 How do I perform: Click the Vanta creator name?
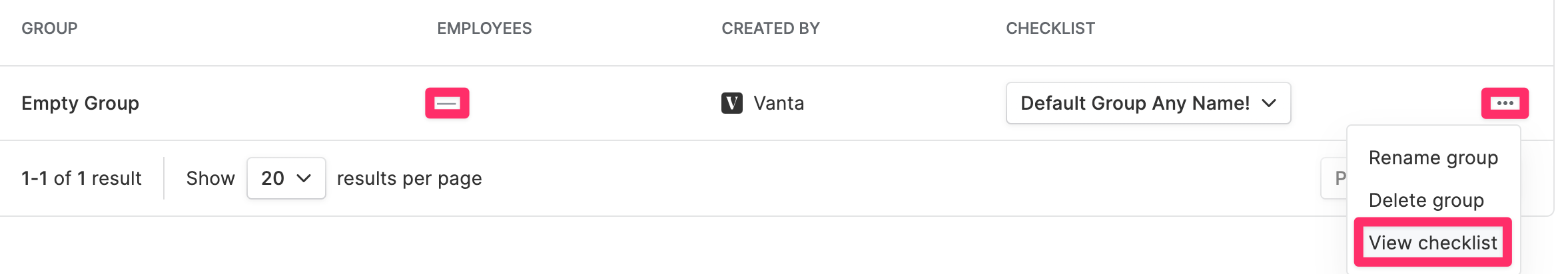(x=779, y=103)
